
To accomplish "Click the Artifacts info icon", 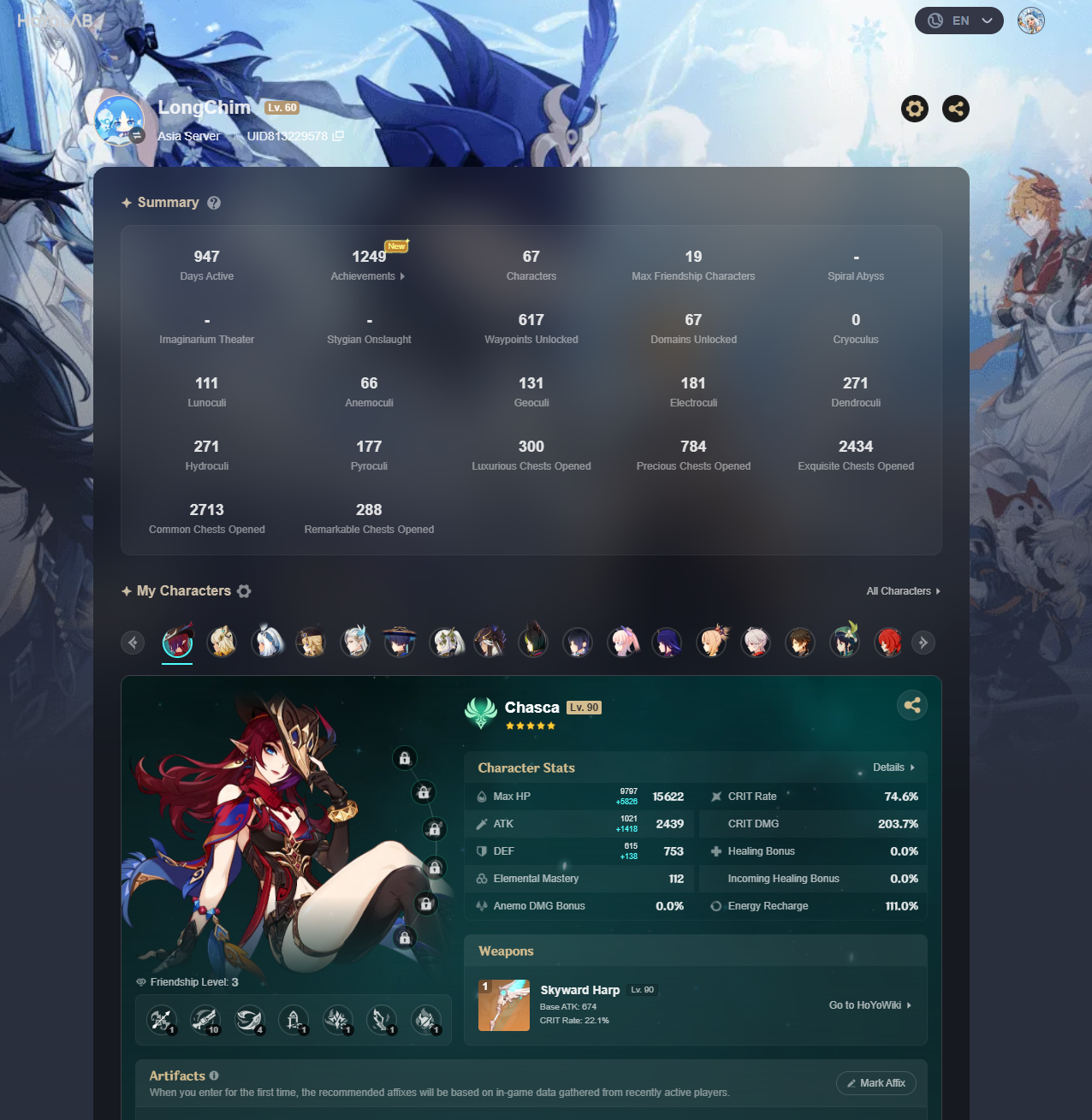I will (214, 1076).
